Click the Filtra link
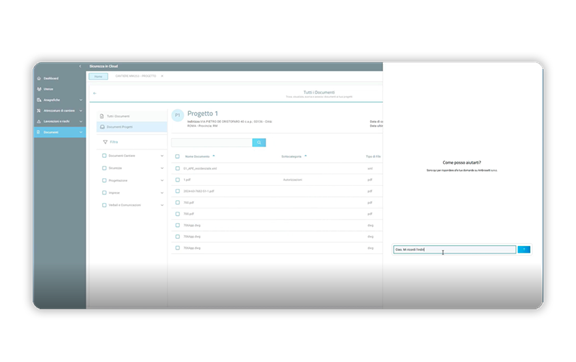 (x=114, y=142)
